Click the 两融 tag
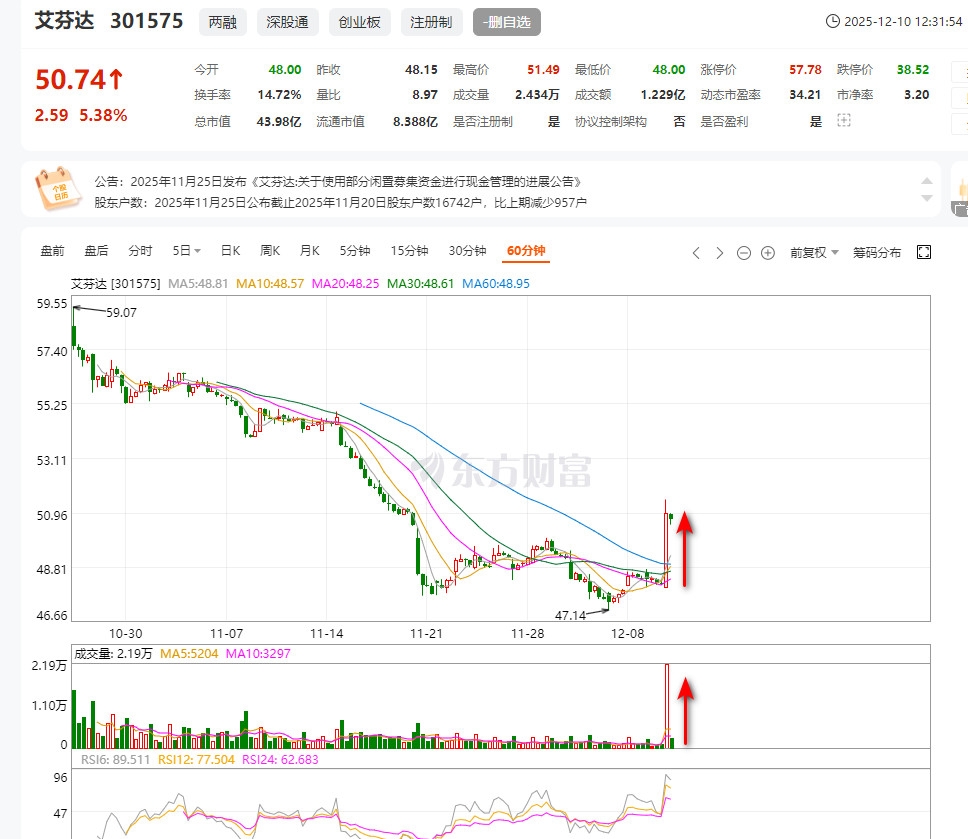Viewport: 968px width, 839px height. pyautogui.click(x=223, y=22)
